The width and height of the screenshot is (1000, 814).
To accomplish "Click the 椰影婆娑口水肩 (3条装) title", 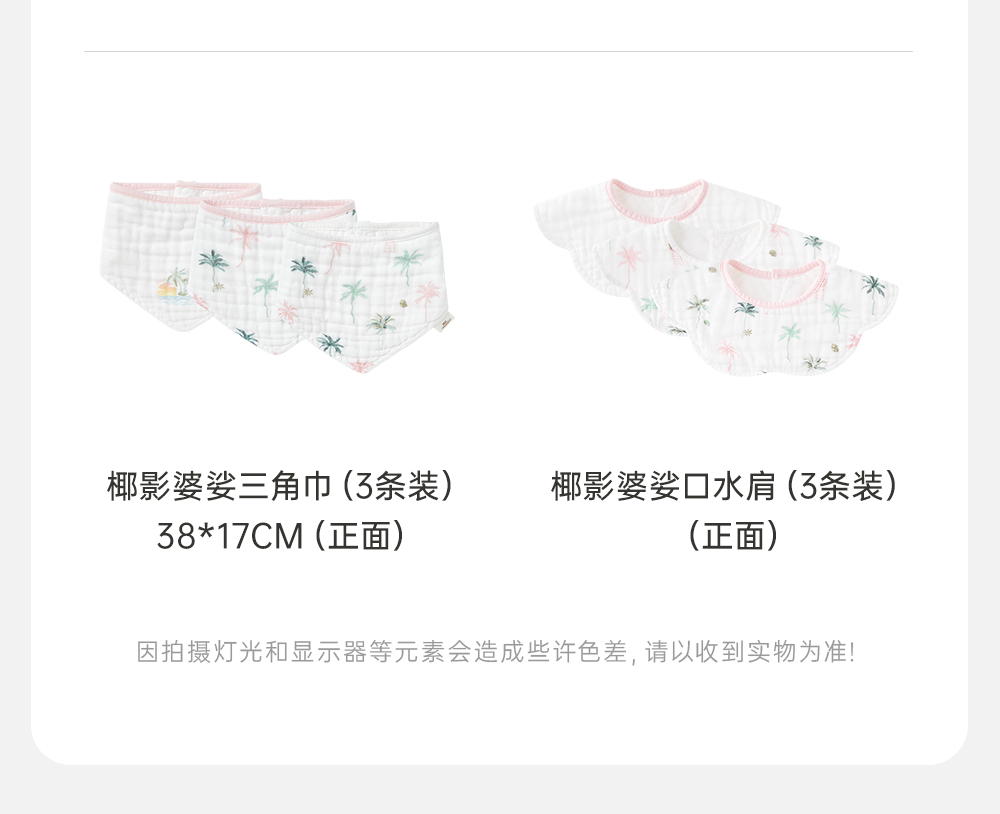I will [724, 486].
